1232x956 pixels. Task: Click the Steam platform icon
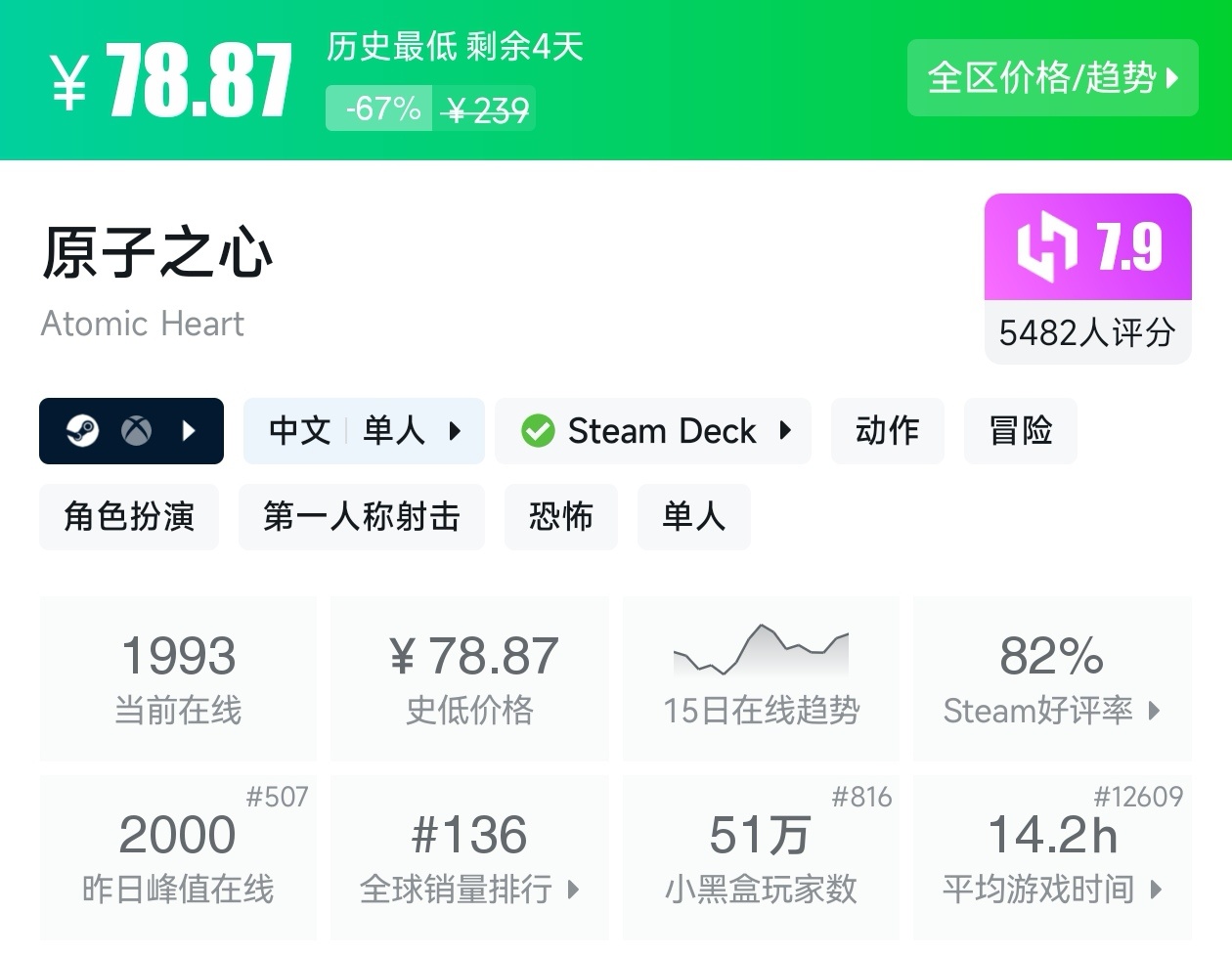click(x=83, y=430)
